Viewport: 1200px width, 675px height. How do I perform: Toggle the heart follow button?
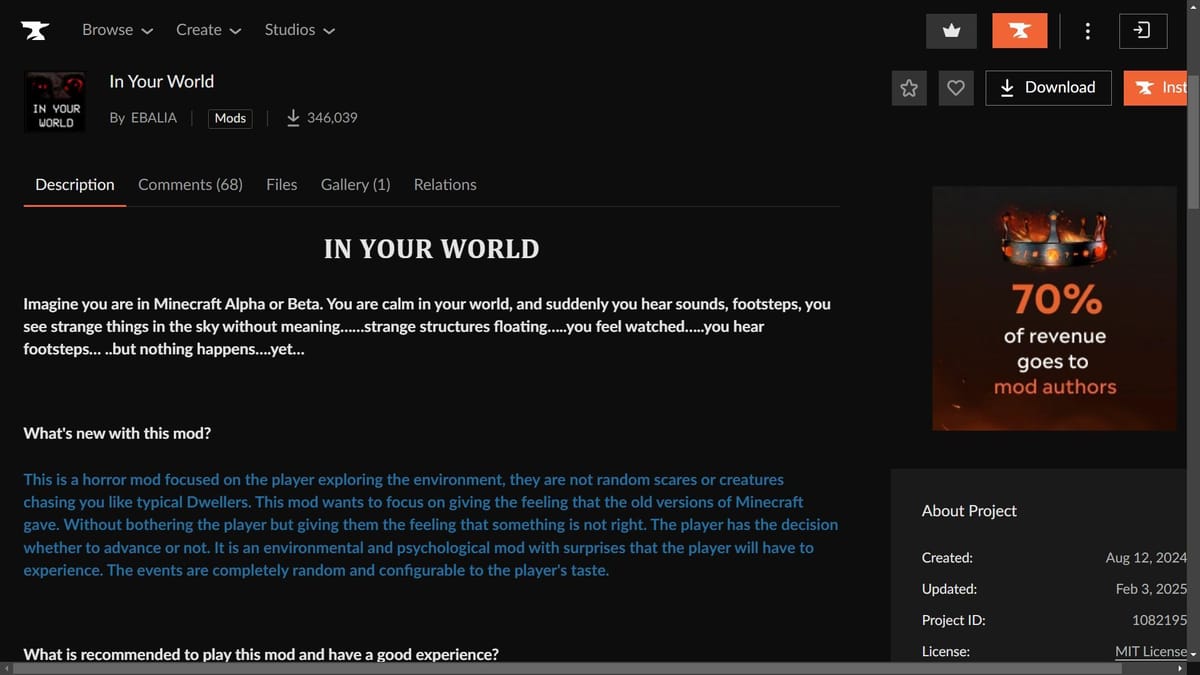click(x=955, y=88)
